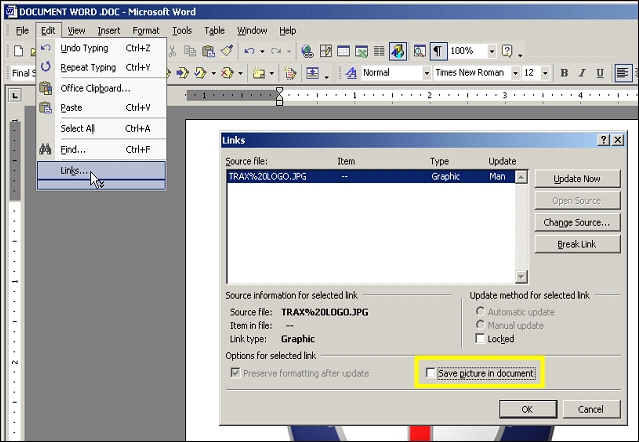This screenshot has height=442, width=639.
Task: Click the Styles and Formatting icon
Action: pos(351,73)
